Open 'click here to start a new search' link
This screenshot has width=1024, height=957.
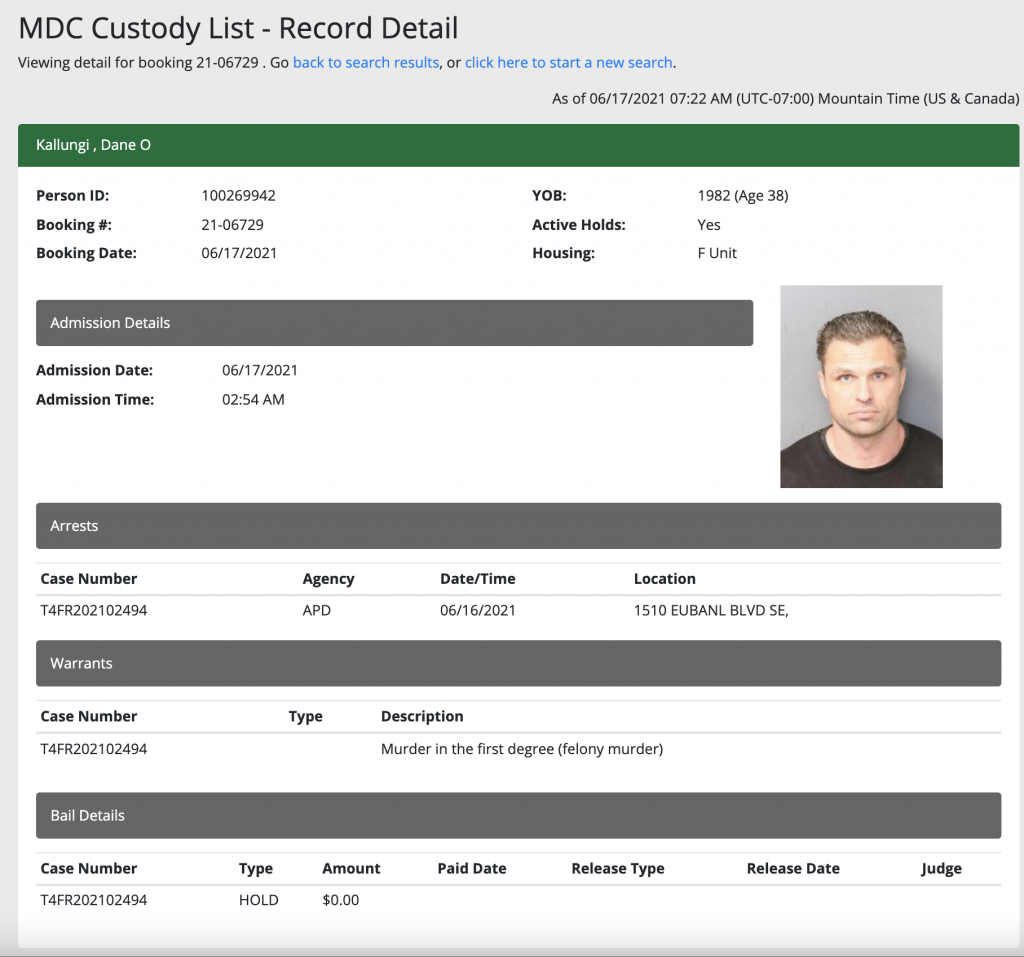(x=568, y=62)
